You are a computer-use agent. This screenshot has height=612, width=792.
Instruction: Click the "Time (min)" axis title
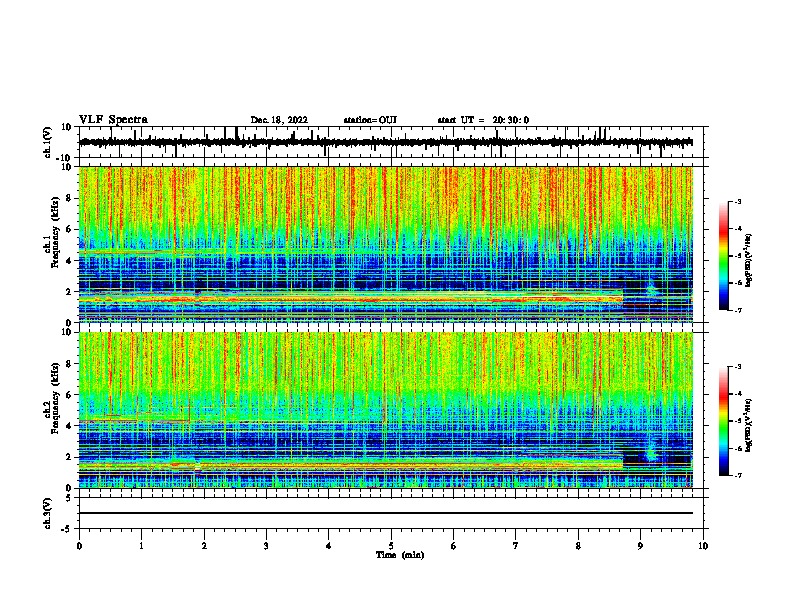click(400, 555)
